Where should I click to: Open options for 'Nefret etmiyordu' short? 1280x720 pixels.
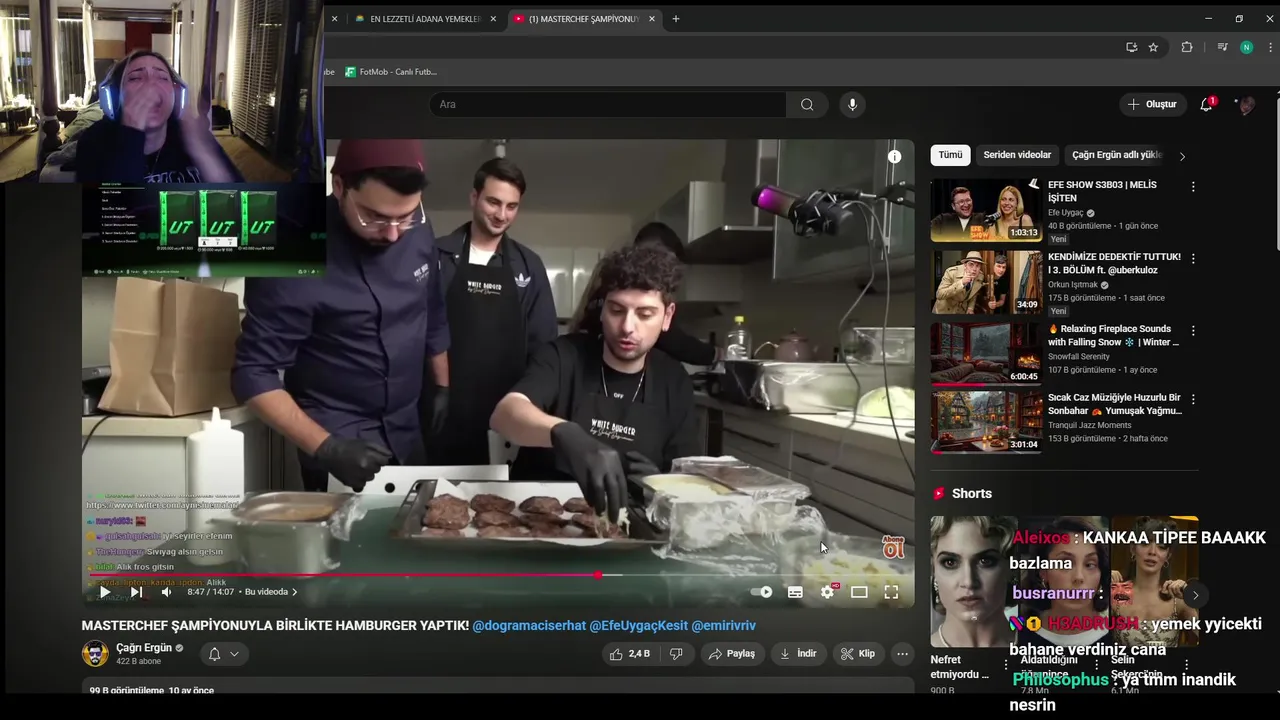[1006, 664]
